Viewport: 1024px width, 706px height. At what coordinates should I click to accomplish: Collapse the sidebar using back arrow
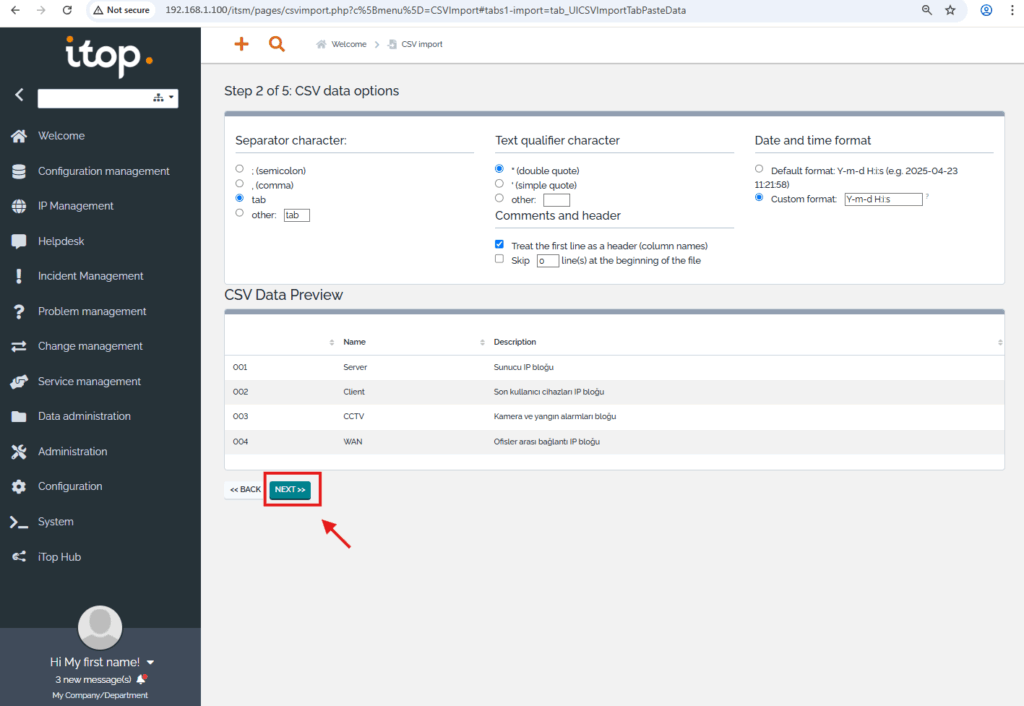(x=19, y=96)
